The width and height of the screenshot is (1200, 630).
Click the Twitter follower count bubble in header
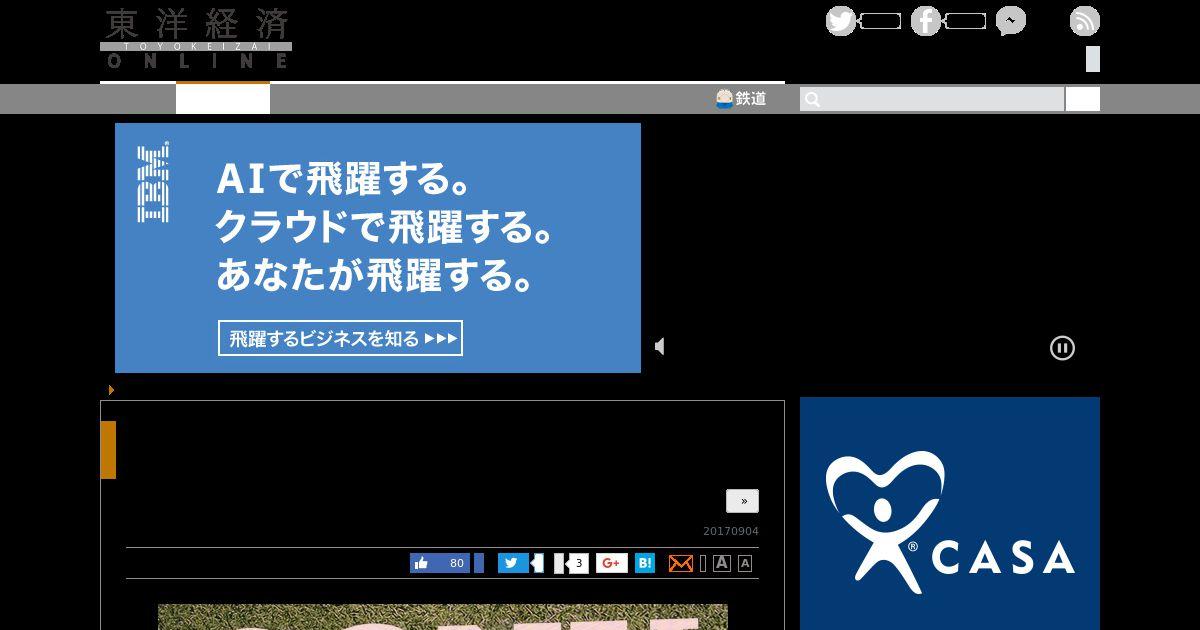880,21
